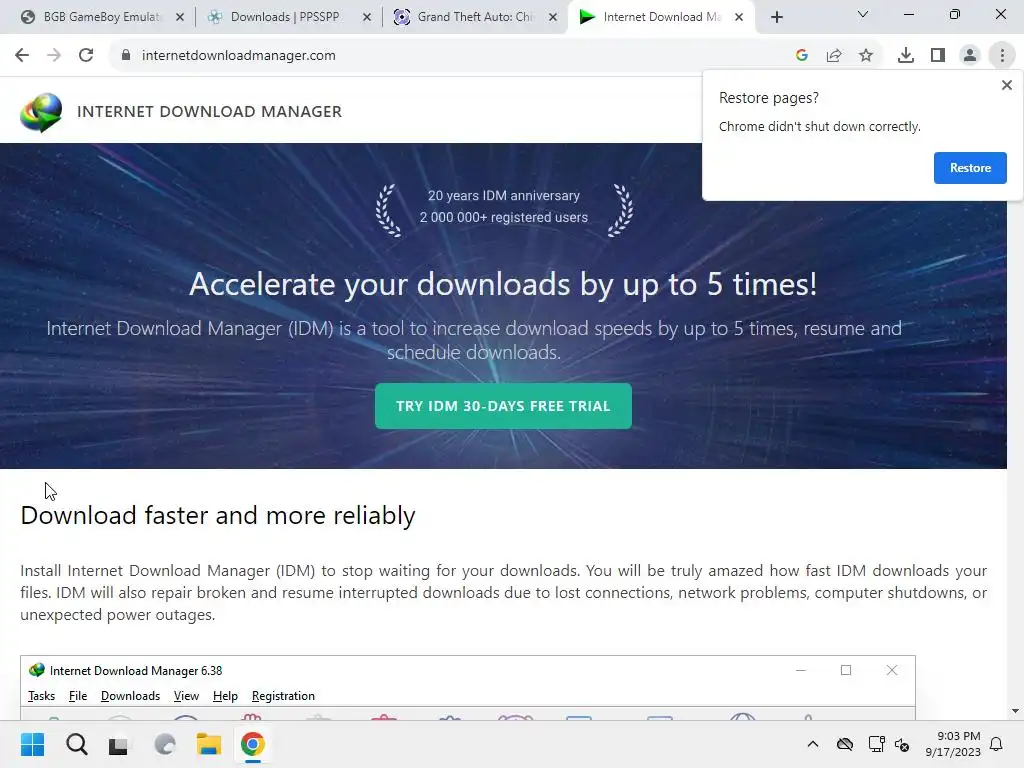Open the network tray icon
Screen dimensions: 1024x768
[x=876, y=744]
